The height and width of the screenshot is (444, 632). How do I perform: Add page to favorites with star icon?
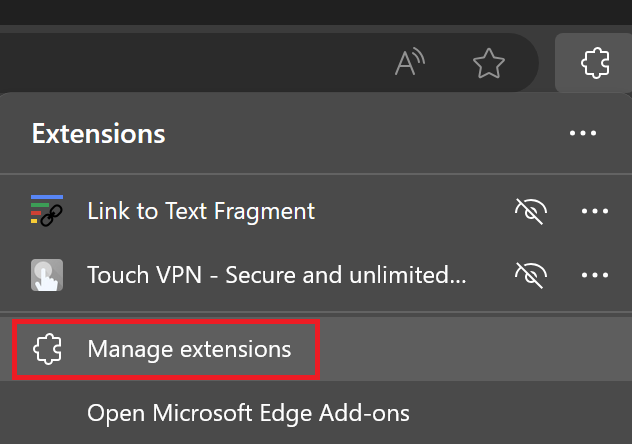tap(488, 64)
